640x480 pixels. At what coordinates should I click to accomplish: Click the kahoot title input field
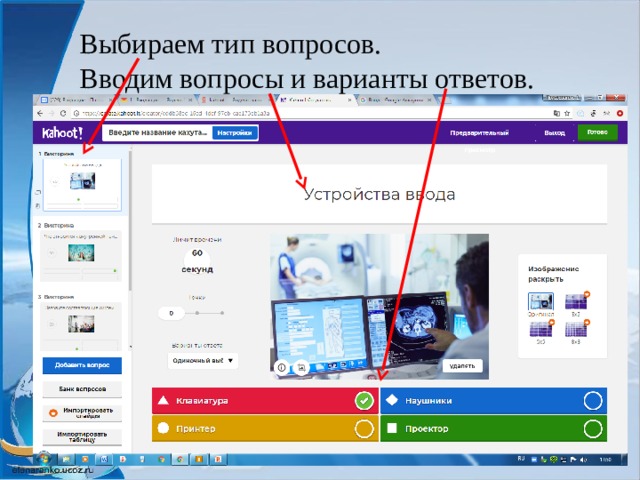click(158, 133)
